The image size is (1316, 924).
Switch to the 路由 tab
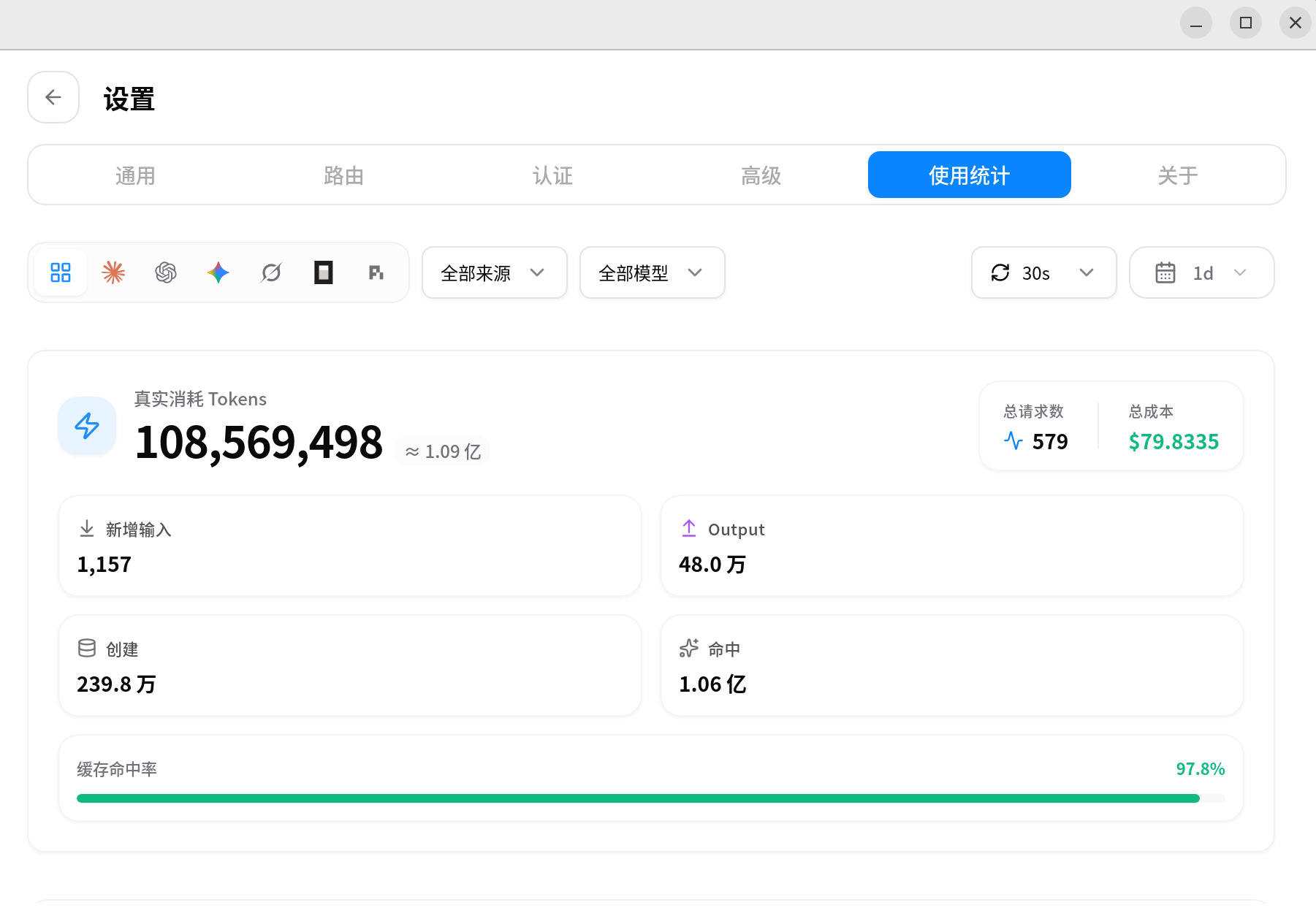pos(344,175)
